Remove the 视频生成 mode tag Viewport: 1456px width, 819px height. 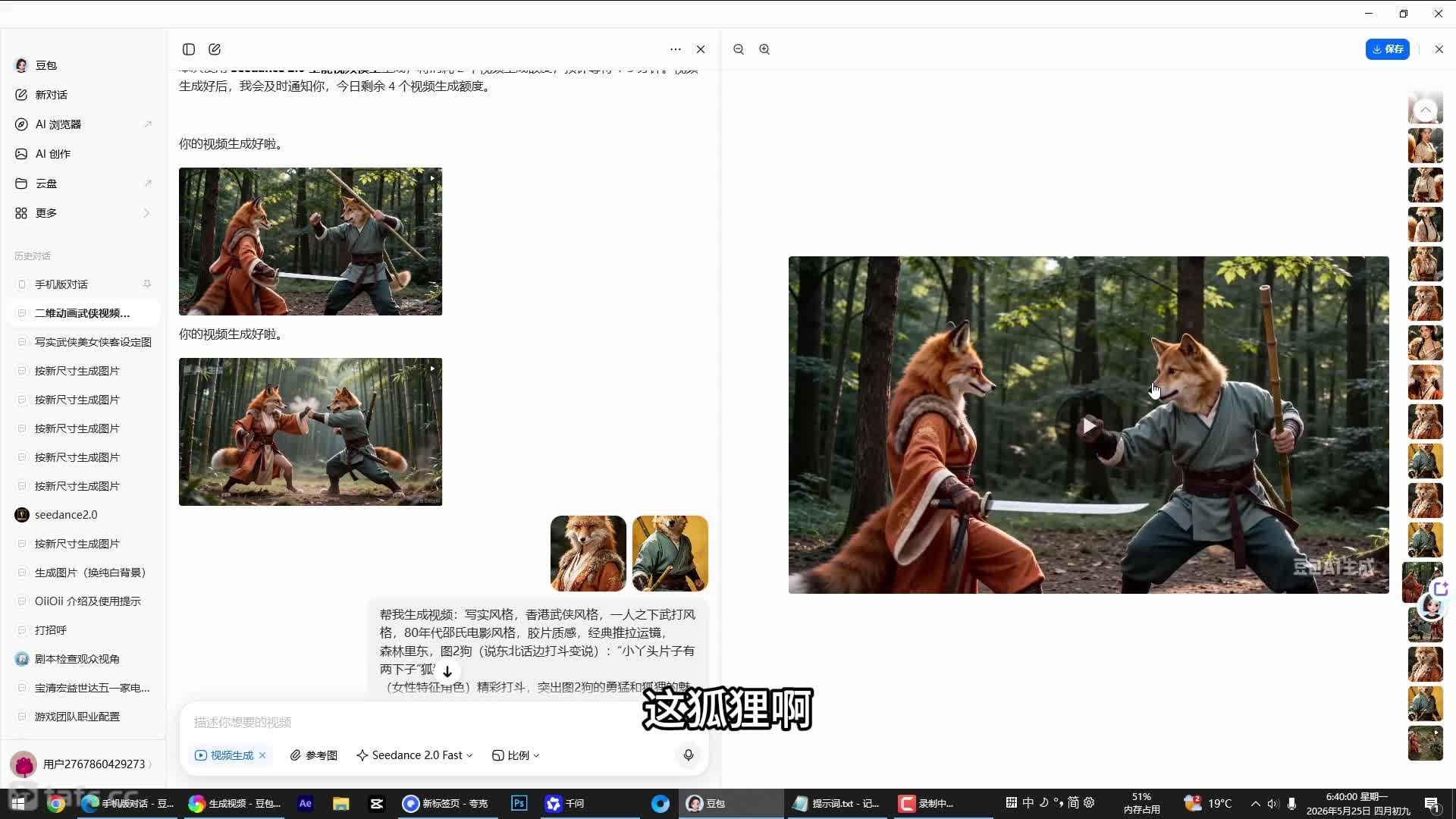point(262,755)
